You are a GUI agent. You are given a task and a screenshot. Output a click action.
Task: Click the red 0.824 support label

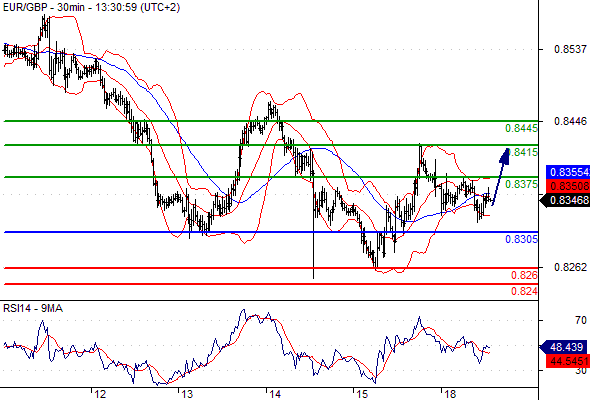pos(525,291)
